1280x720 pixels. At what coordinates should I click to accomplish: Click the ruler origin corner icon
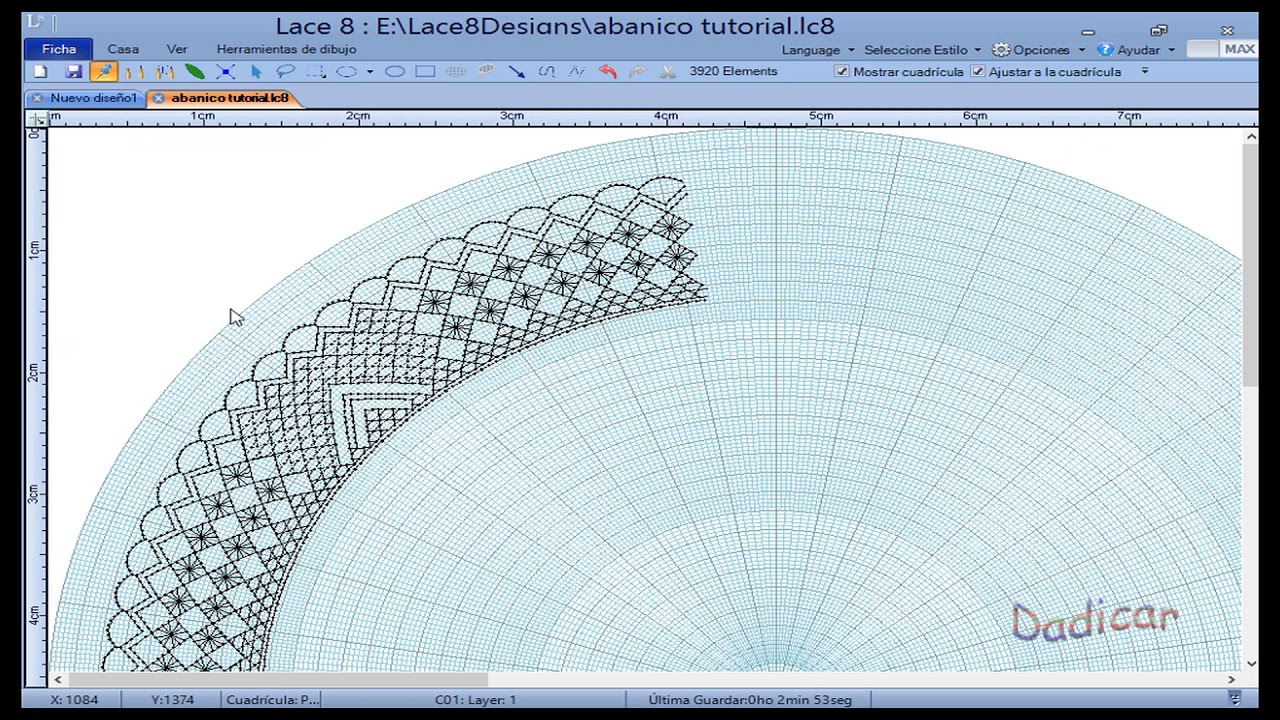[37, 119]
